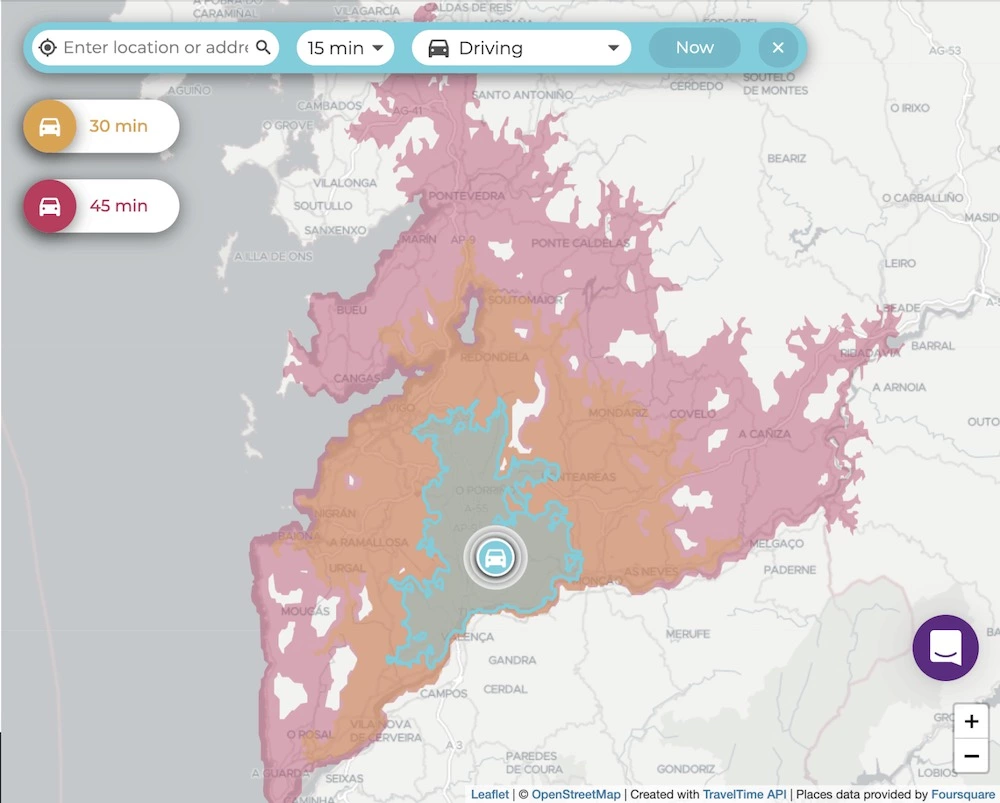Viewport: 1000px width, 803px height.
Task: Open the OpenStreetMap attribution link
Action: coord(575,795)
